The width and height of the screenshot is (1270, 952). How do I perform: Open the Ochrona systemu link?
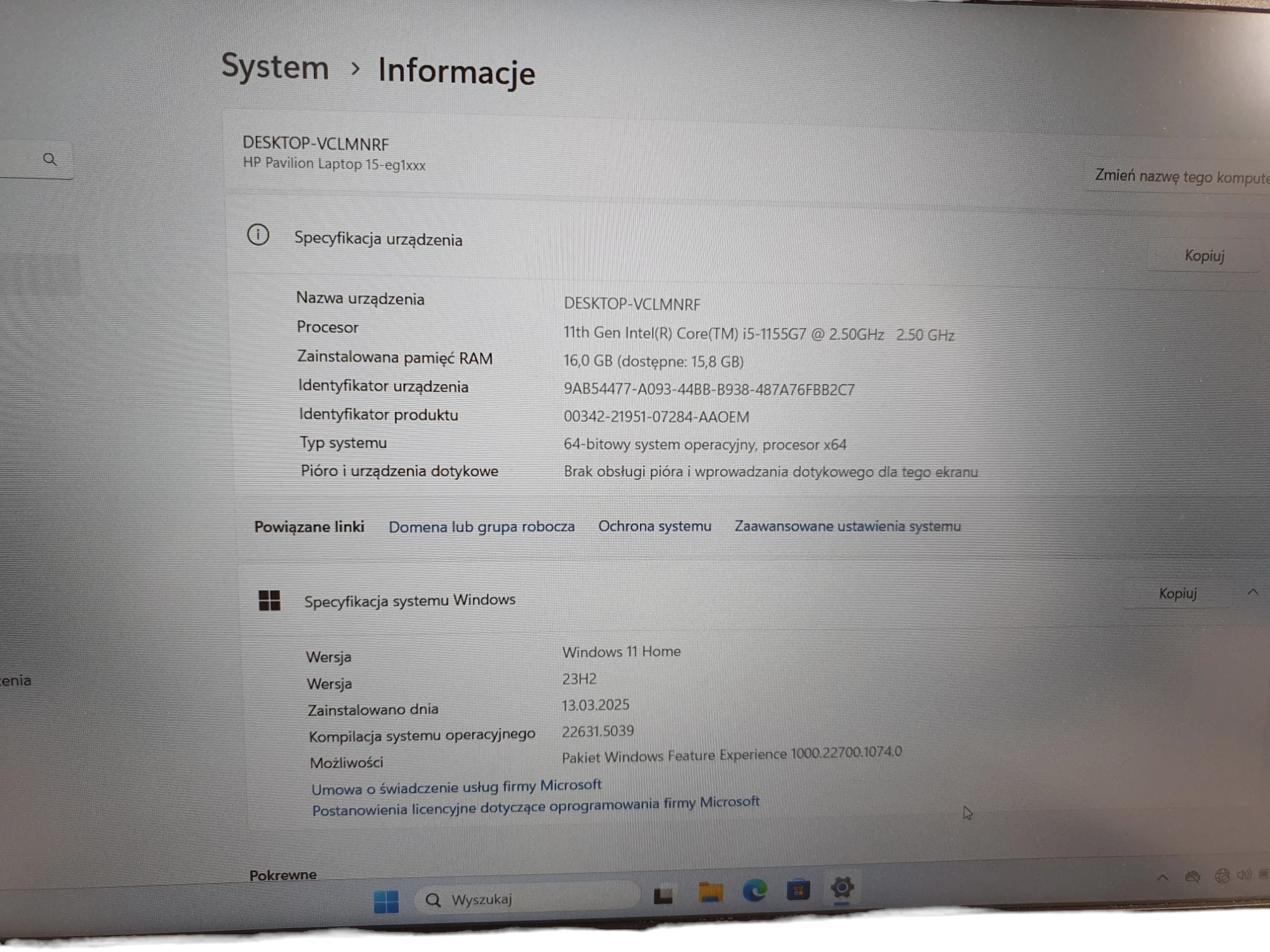point(655,526)
